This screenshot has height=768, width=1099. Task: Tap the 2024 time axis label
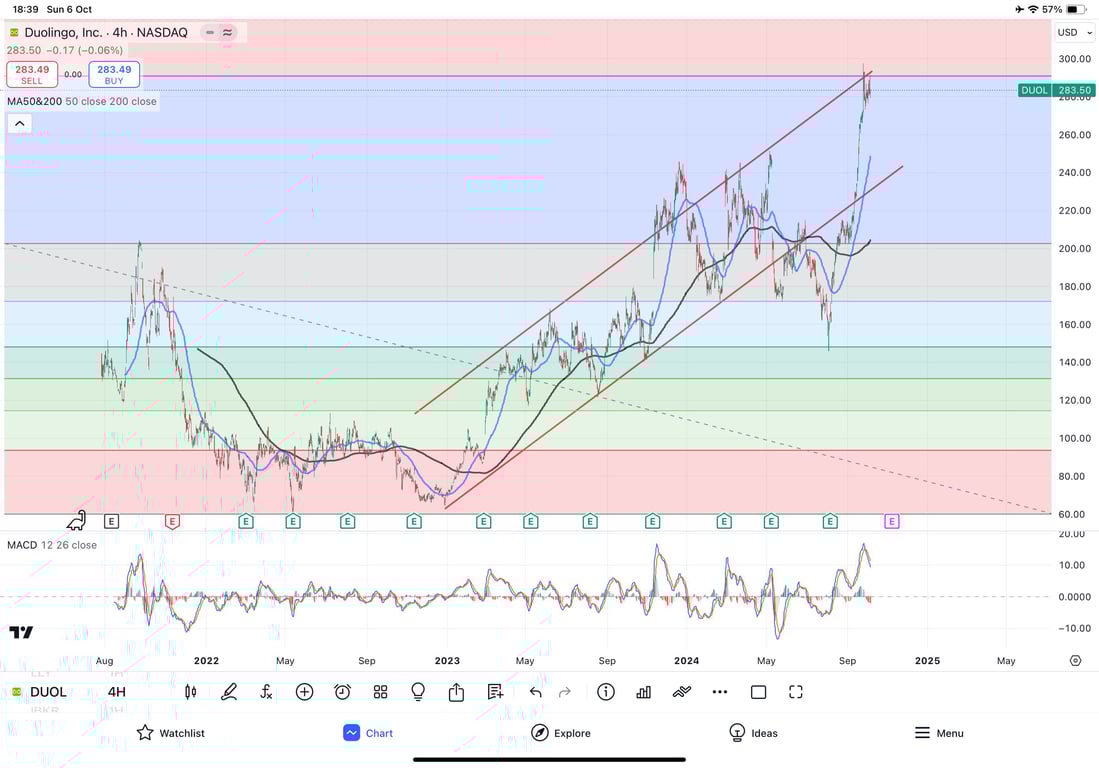[x=686, y=661]
